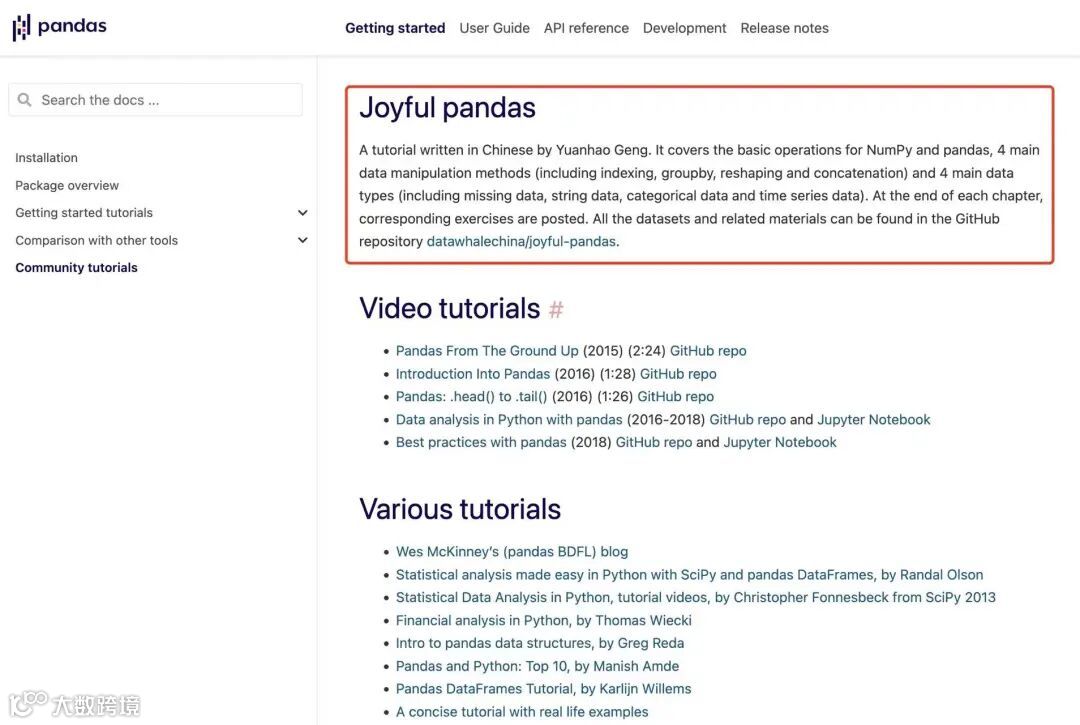The height and width of the screenshot is (725, 1080).
Task: Open A concise tutorial with real life examples
Action: tap(522, 712)
